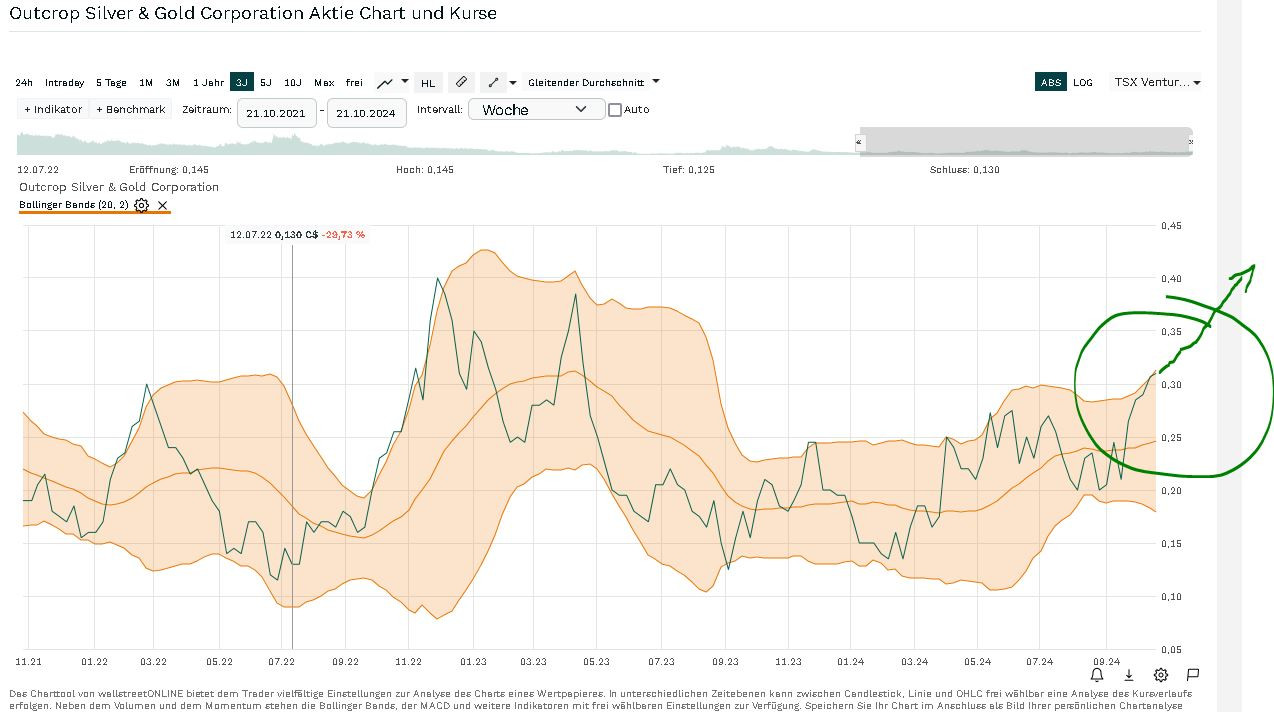Select the Max time range
Viewport: 1274px width, 712px height.
pos(324,82)
